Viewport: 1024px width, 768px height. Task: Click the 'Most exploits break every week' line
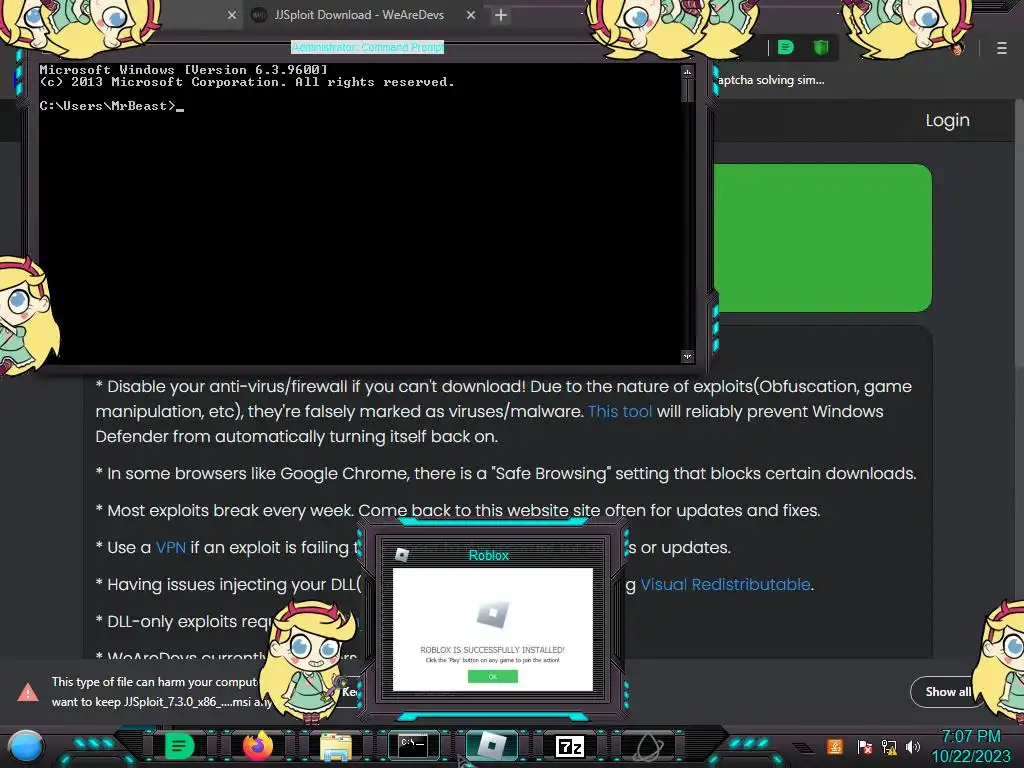pyautogui.click(x=458, y=510)
